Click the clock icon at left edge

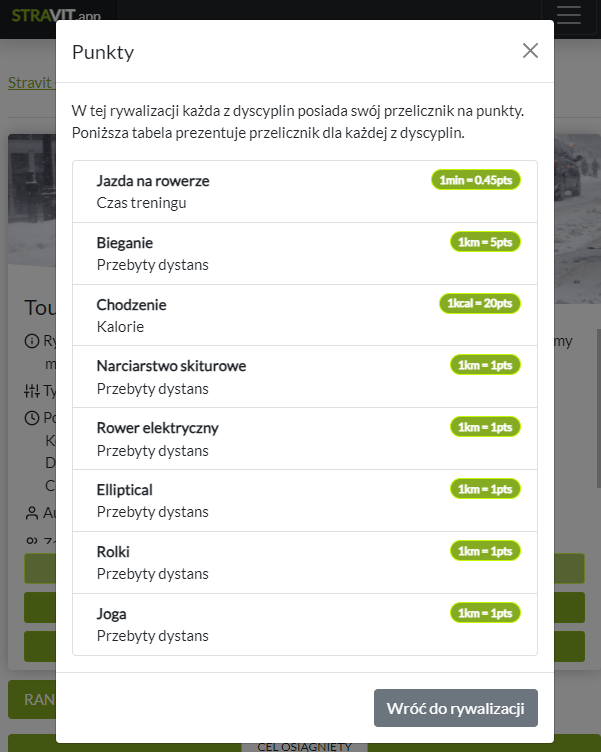tap(32, 417)
